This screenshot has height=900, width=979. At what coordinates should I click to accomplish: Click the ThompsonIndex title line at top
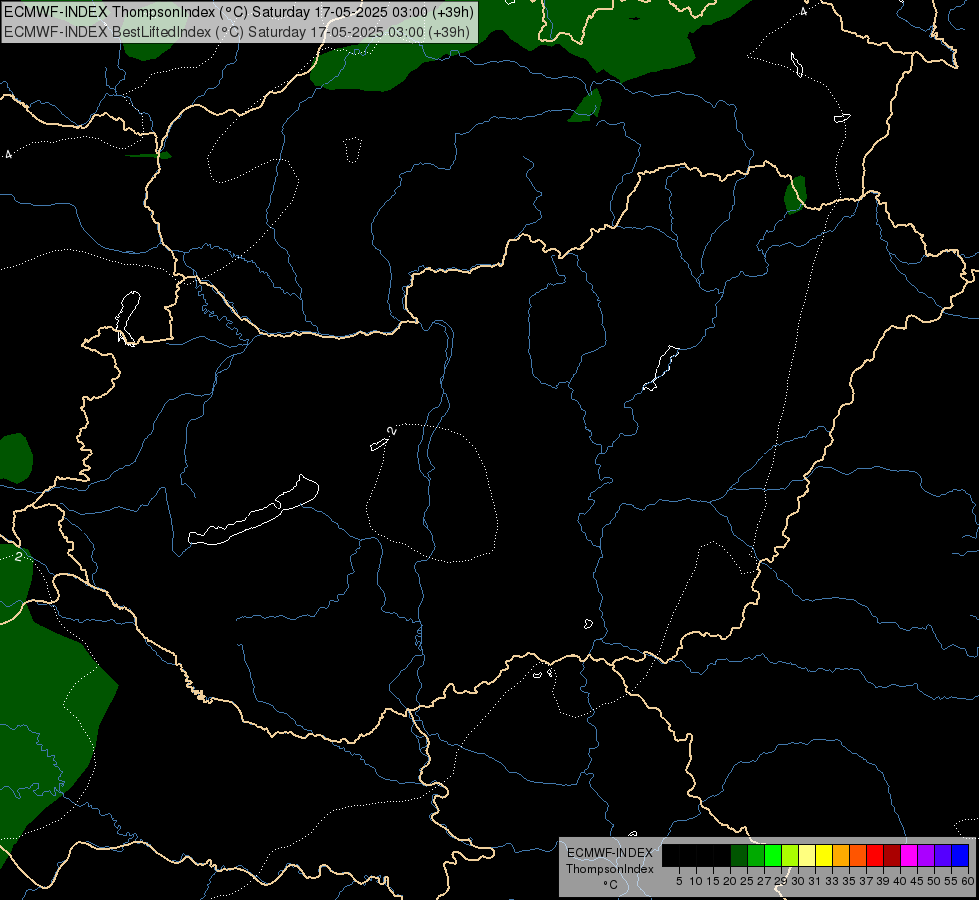tap(239, 12)
